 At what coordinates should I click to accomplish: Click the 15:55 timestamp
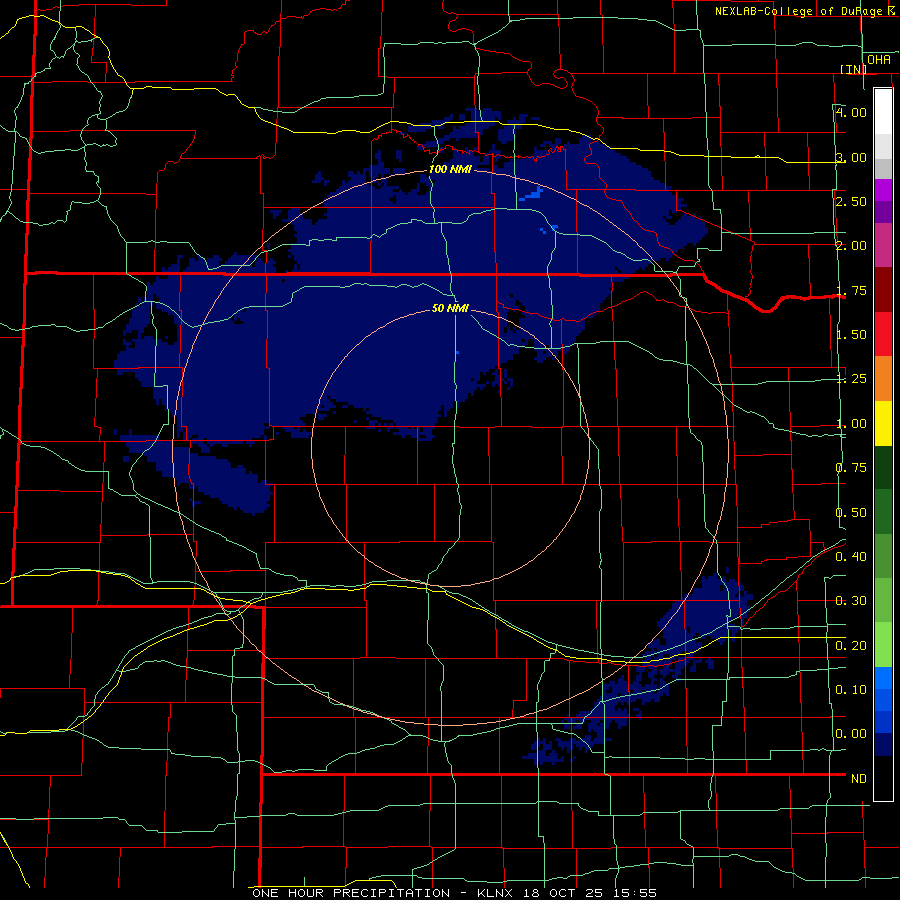coord(634,893)
